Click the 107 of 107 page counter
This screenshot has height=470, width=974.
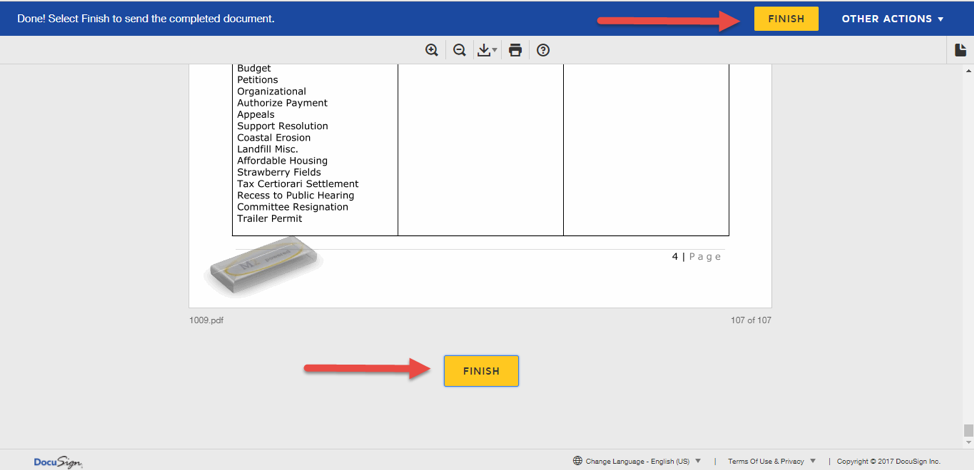click(x=750, y=320)
